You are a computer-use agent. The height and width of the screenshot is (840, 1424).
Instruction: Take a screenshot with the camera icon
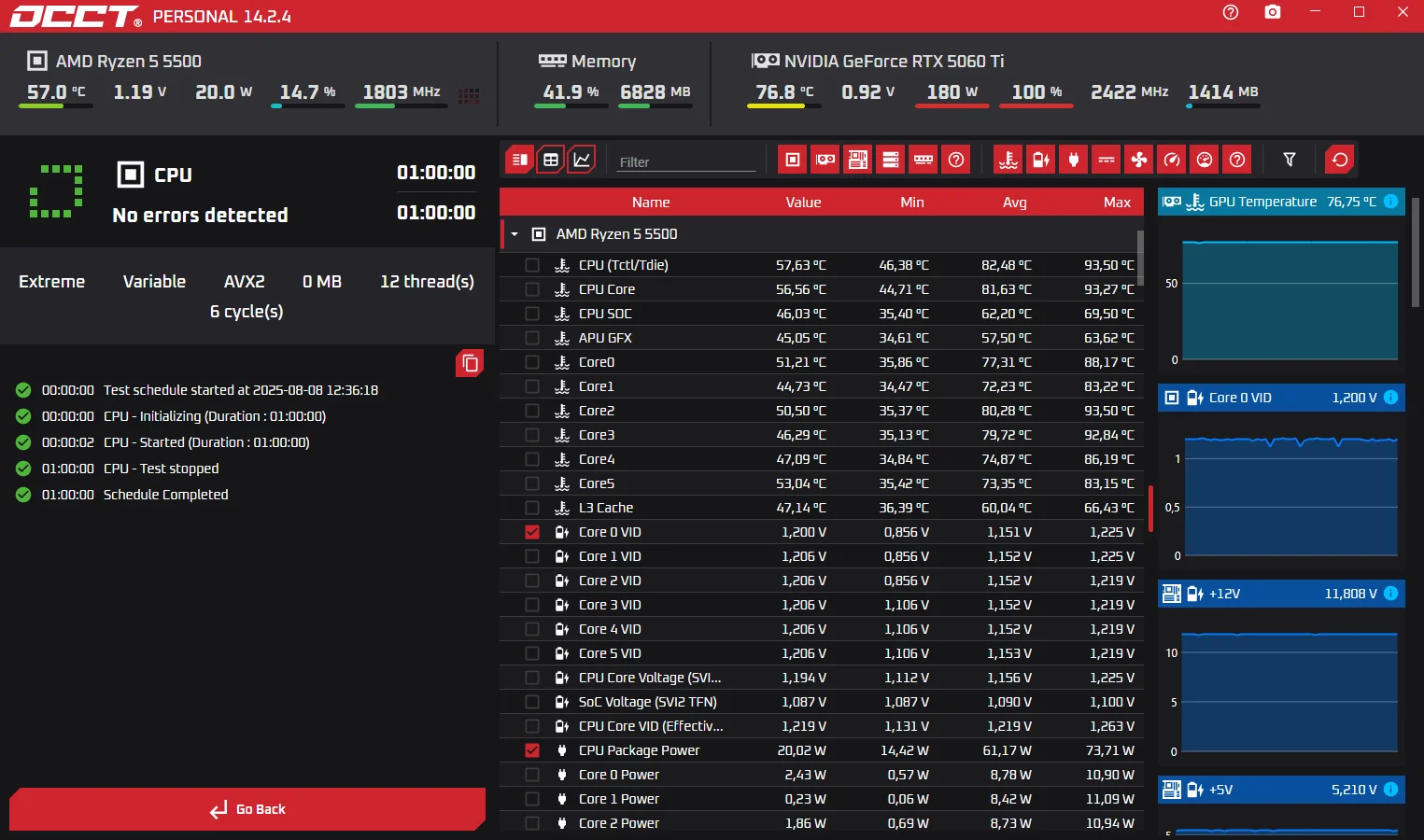1273,12
